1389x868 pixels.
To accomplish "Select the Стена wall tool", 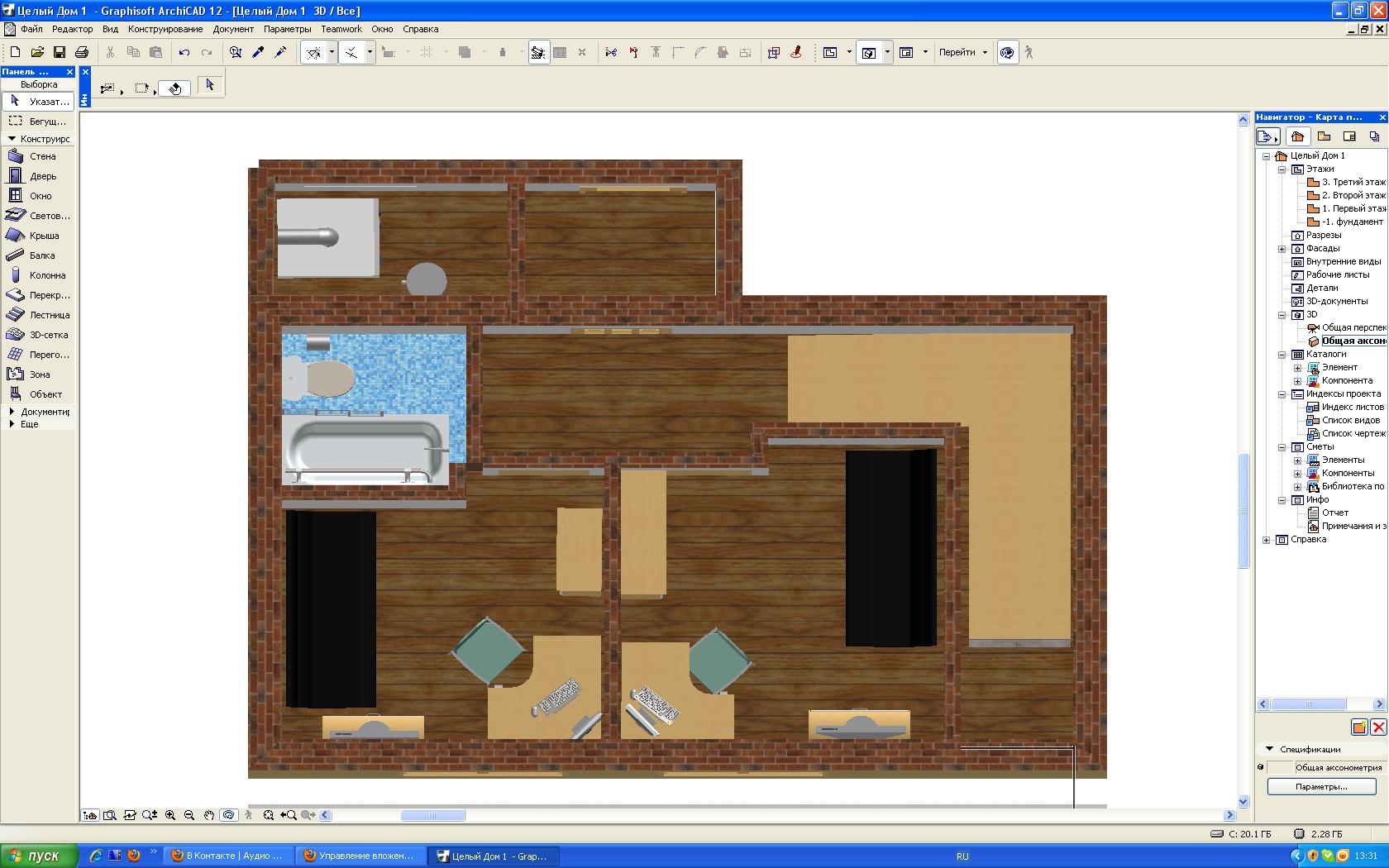I will (x=38, y=156).
